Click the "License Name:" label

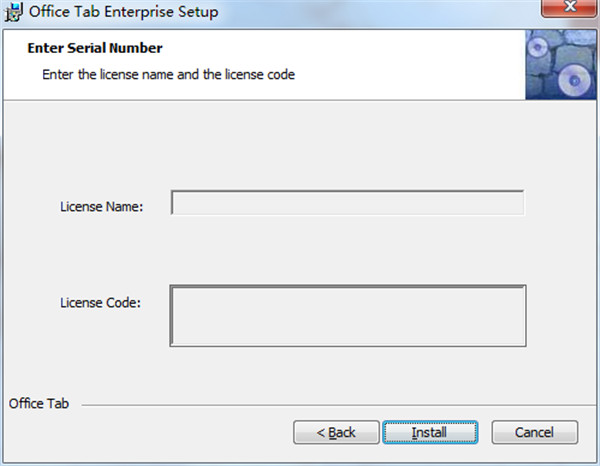(x=102, y=207)
